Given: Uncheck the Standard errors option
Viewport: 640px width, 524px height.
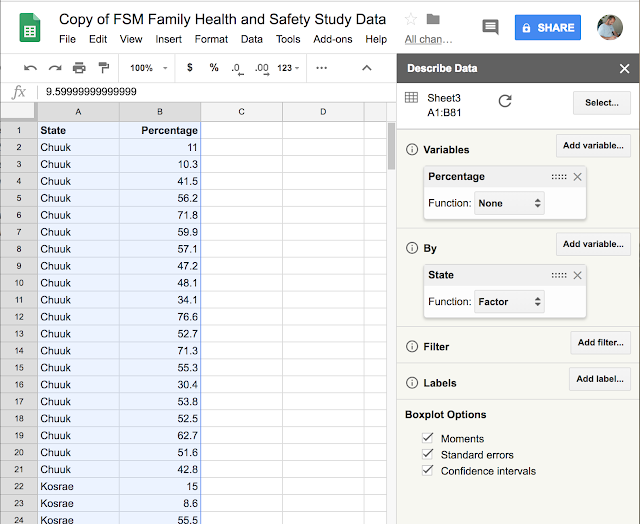Looking at the screenshot, I should pos(428,455).
